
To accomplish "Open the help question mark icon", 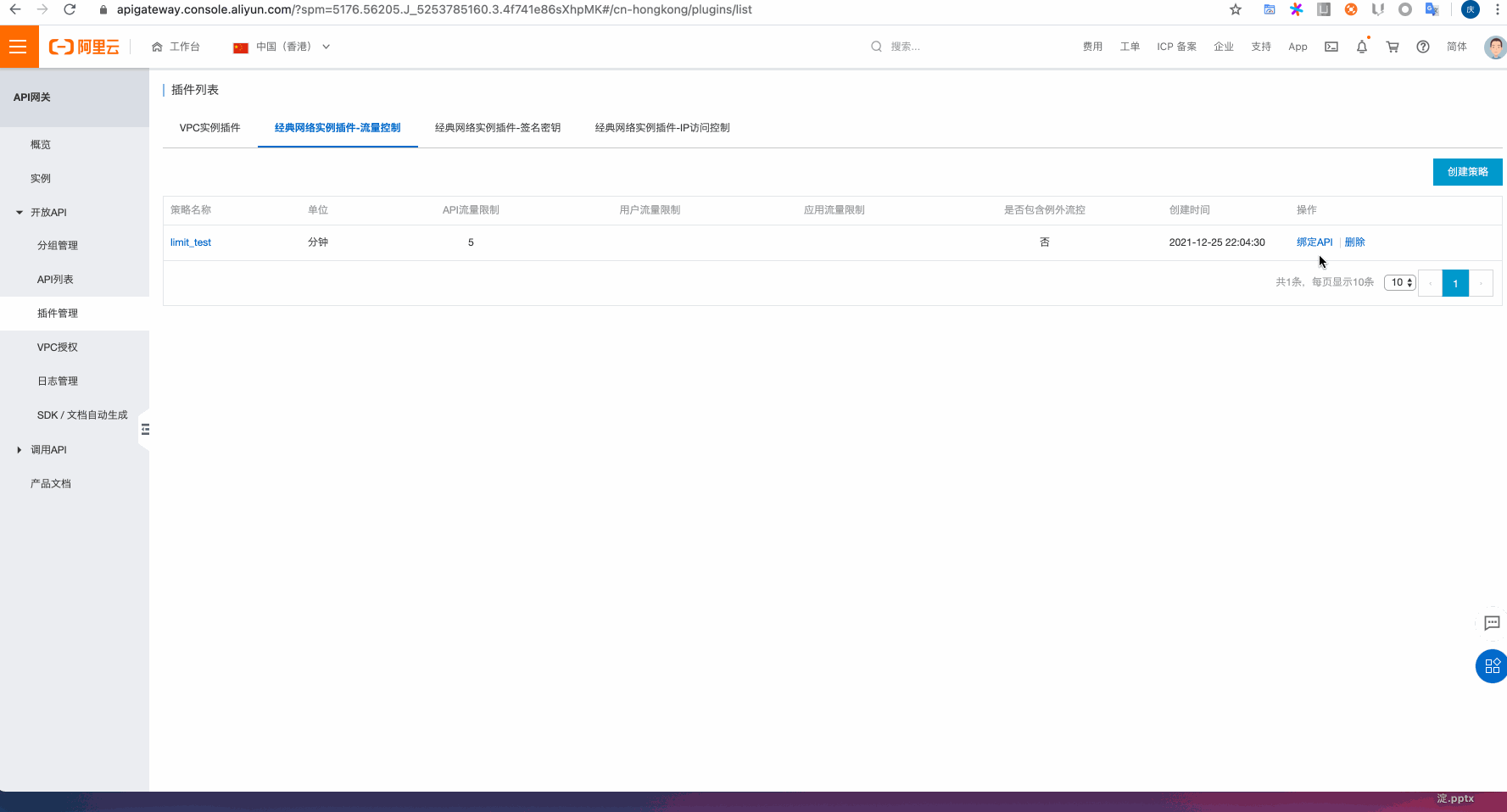I will 1423,47.
